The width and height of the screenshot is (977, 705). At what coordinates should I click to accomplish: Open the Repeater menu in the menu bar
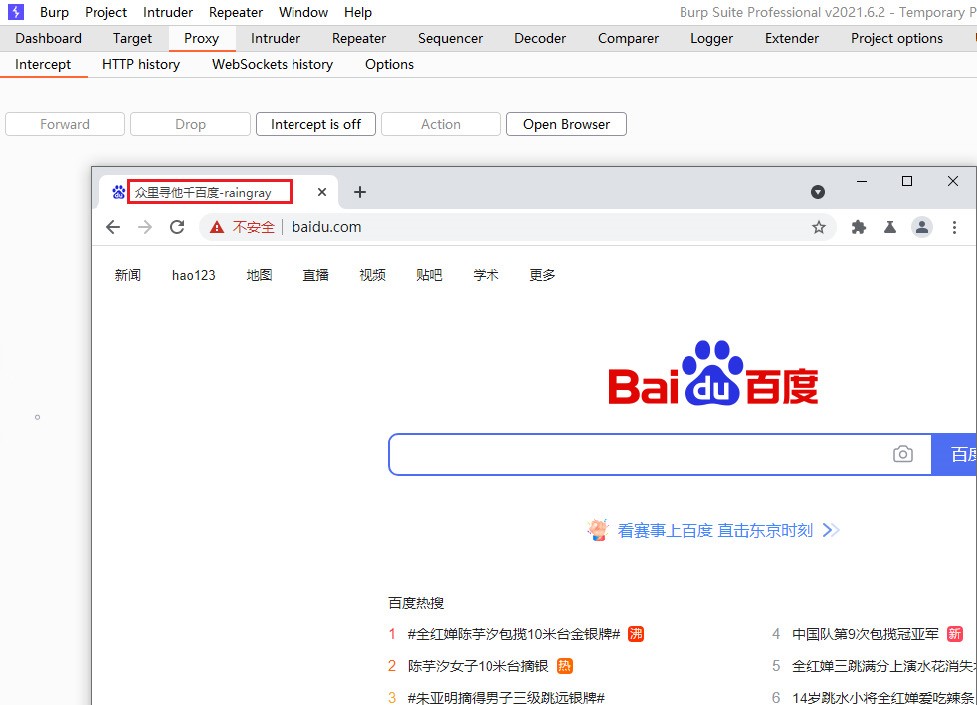[x=236, y=12]
